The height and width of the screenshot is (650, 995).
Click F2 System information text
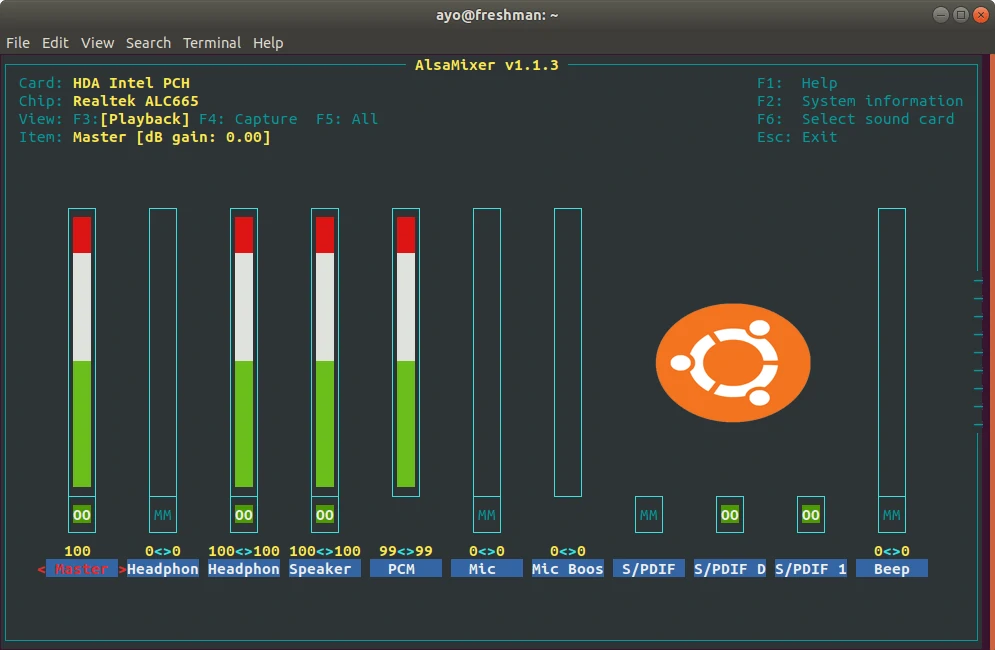click(860, 101)
